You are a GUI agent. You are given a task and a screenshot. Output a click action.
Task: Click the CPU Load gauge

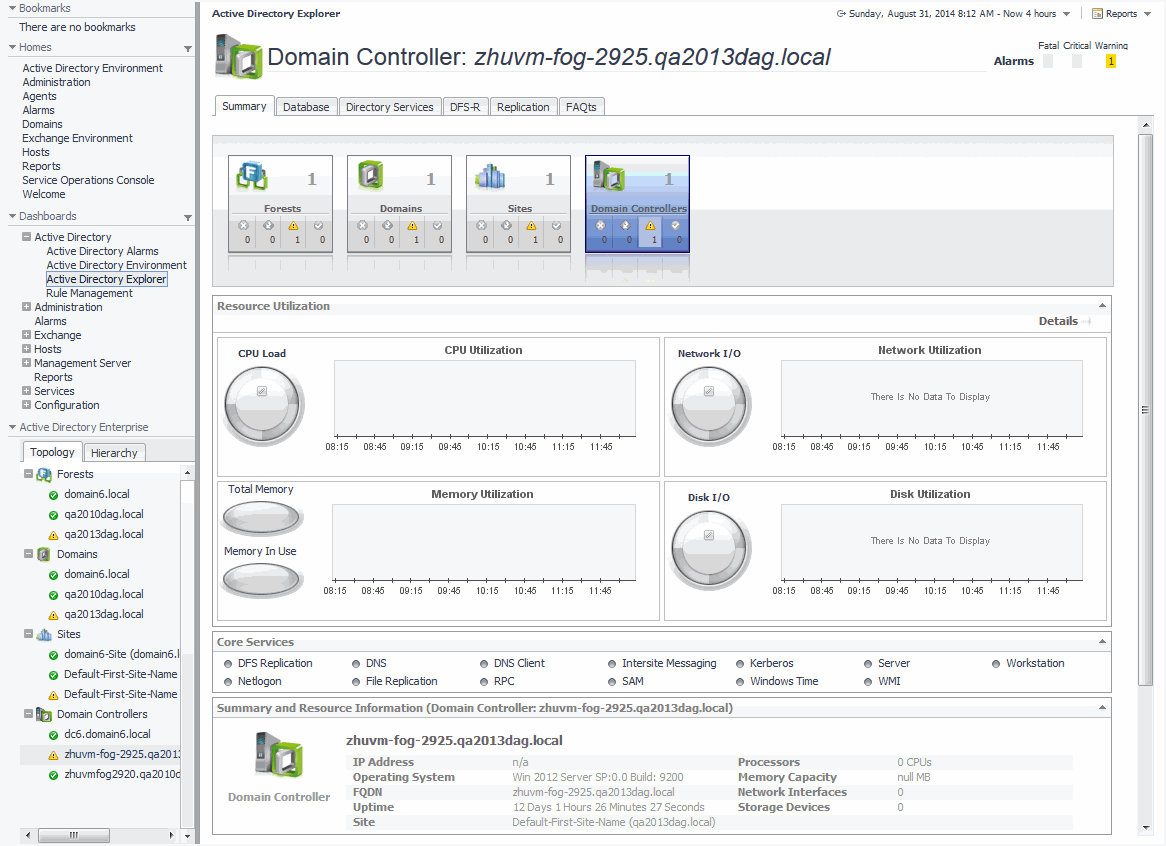tap(261, 406)
